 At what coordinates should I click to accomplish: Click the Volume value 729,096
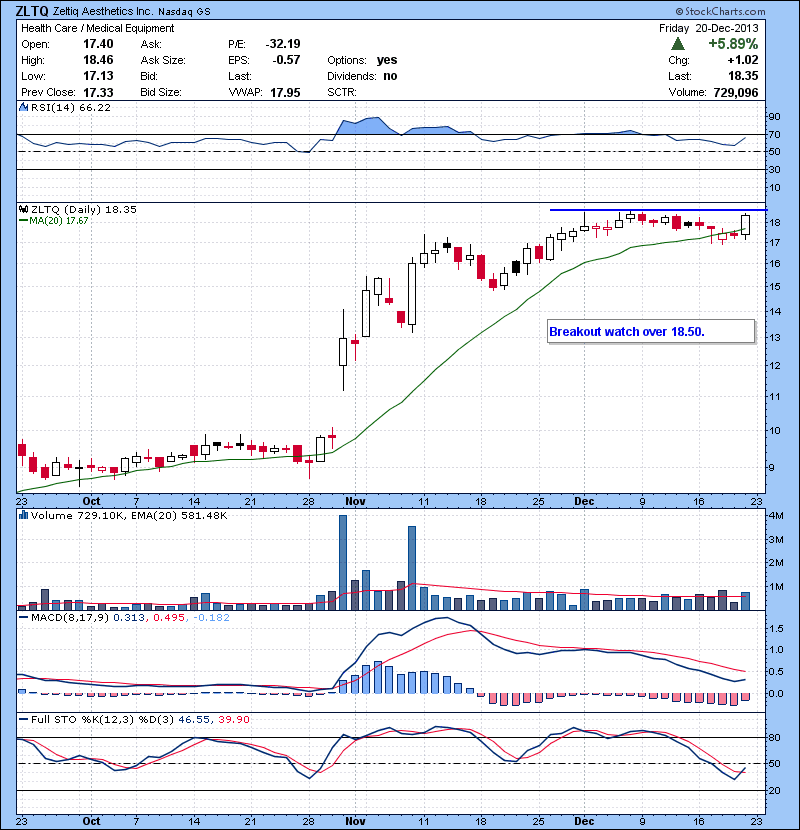[x=736, y=93]
